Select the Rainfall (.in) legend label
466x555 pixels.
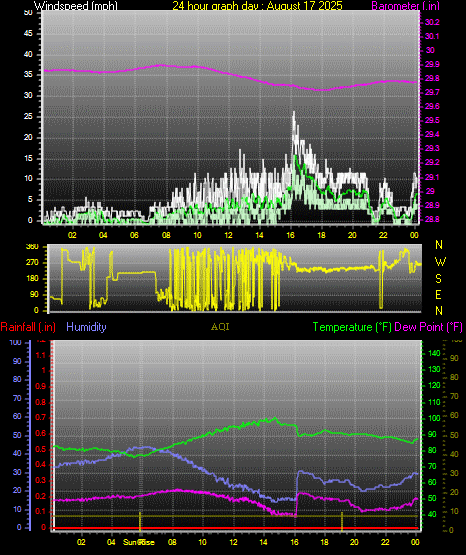pyautogui.click(x=28, y=327)
